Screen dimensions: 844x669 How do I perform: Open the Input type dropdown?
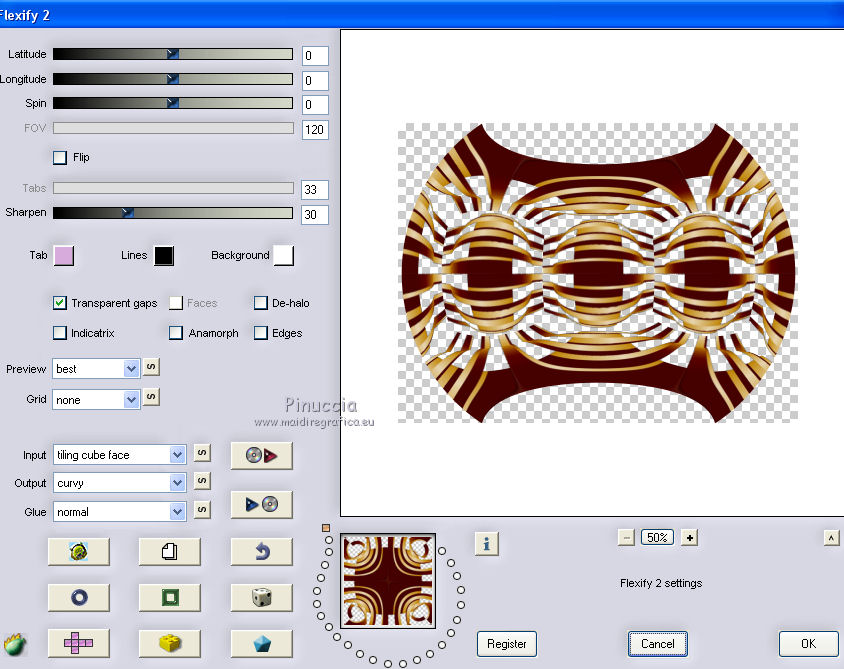coord(119,455)
